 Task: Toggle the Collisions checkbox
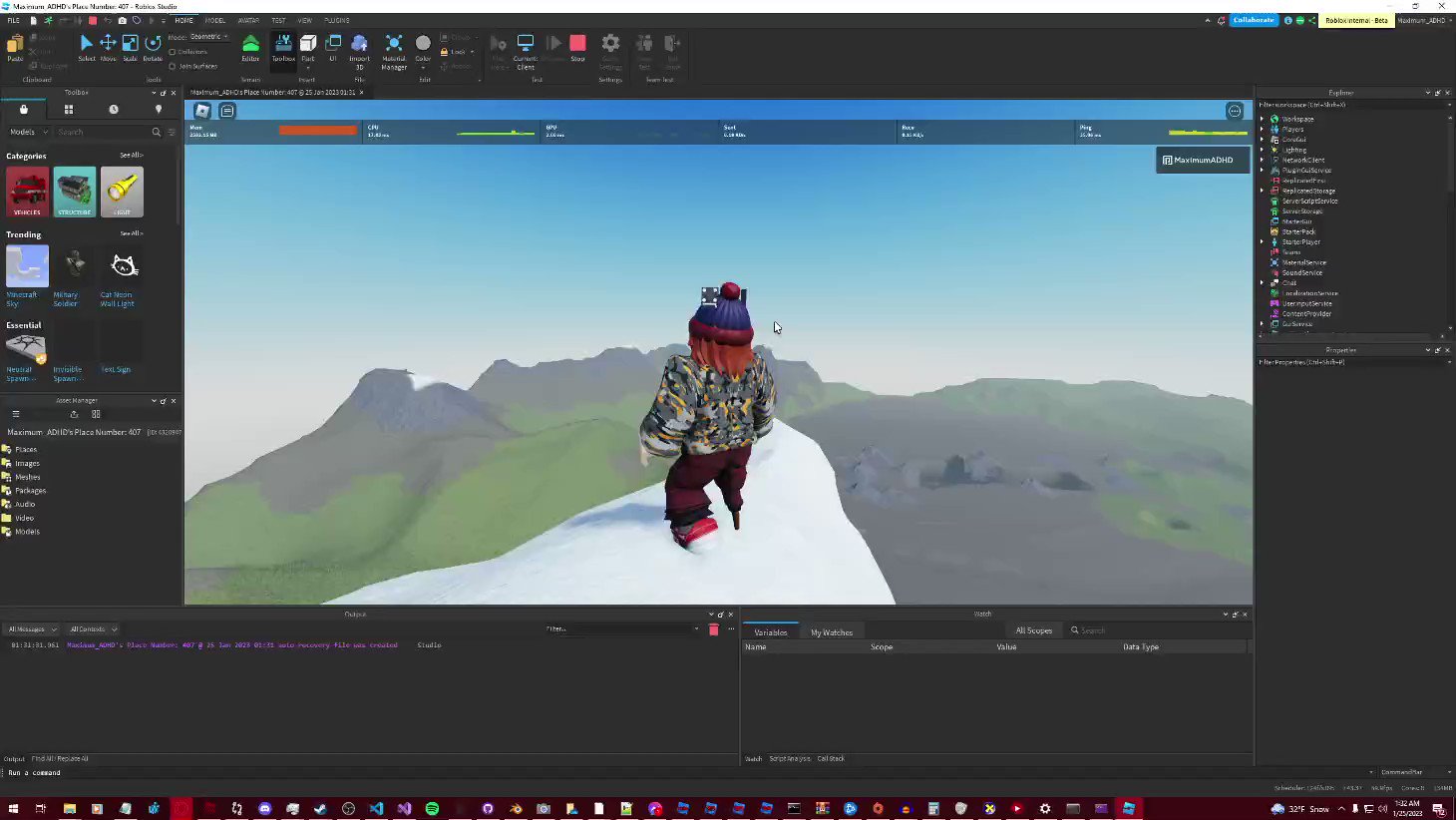[173, 52]
